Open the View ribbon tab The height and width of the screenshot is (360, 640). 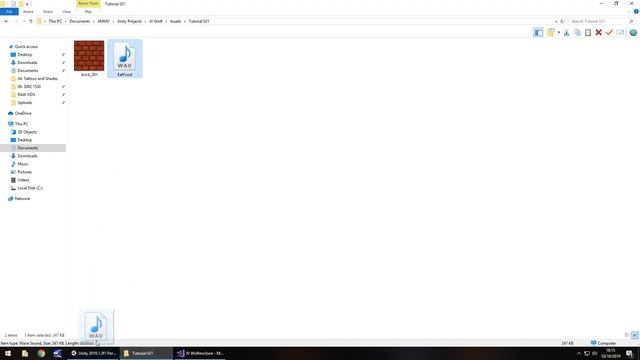[x=67, y=12]
